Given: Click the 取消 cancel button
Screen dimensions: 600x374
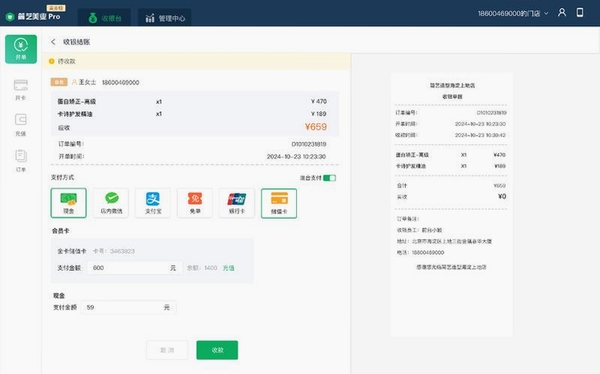Looking at the screenshot, I should (167, 350).
